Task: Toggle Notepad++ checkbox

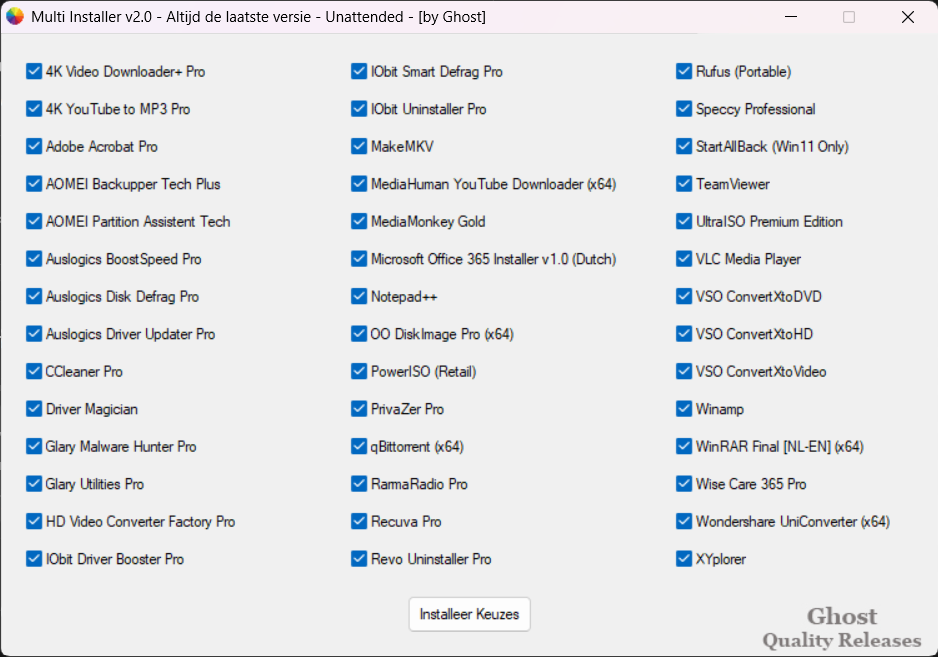Action: [359, 296]
